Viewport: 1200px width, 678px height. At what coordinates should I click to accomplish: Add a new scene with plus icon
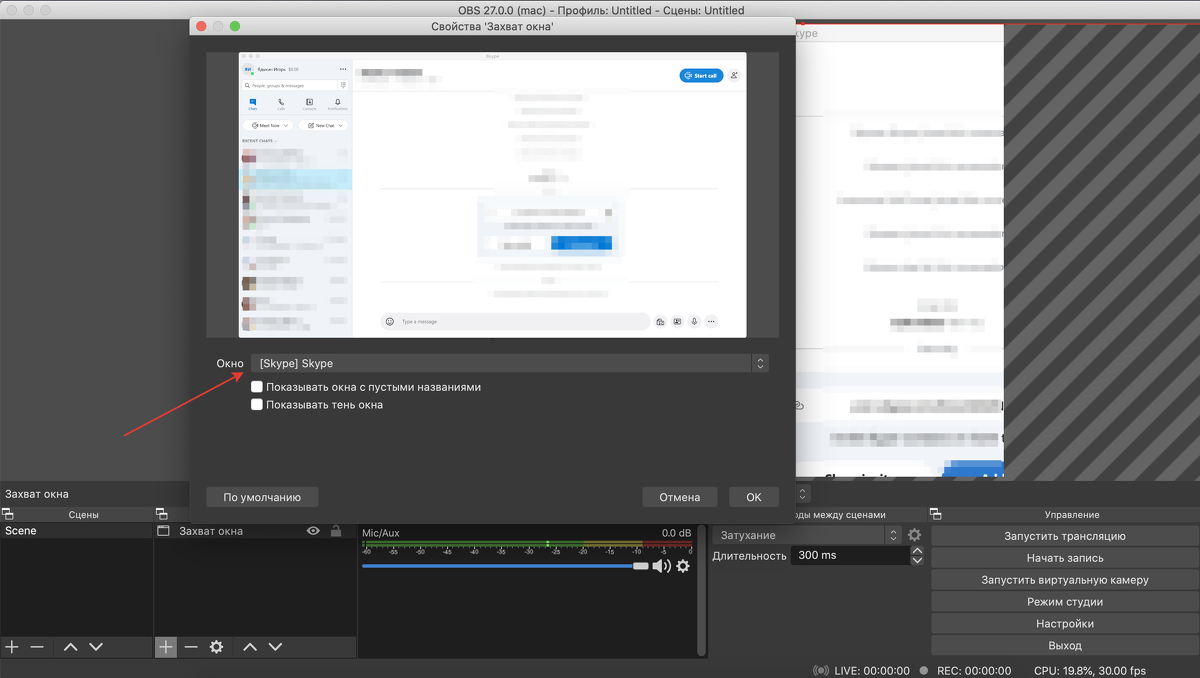point(12,647)
